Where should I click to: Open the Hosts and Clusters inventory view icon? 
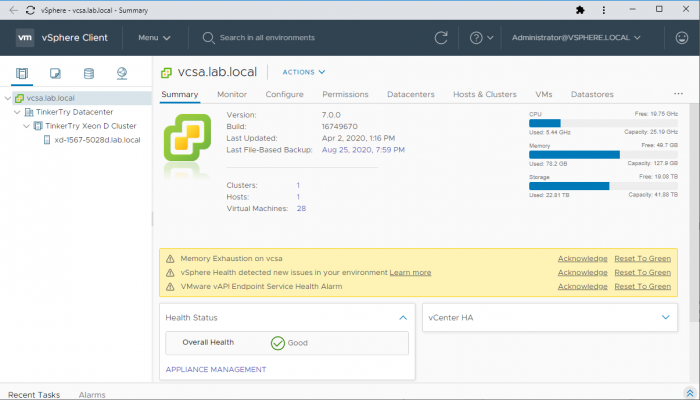[x=22, y=73]
